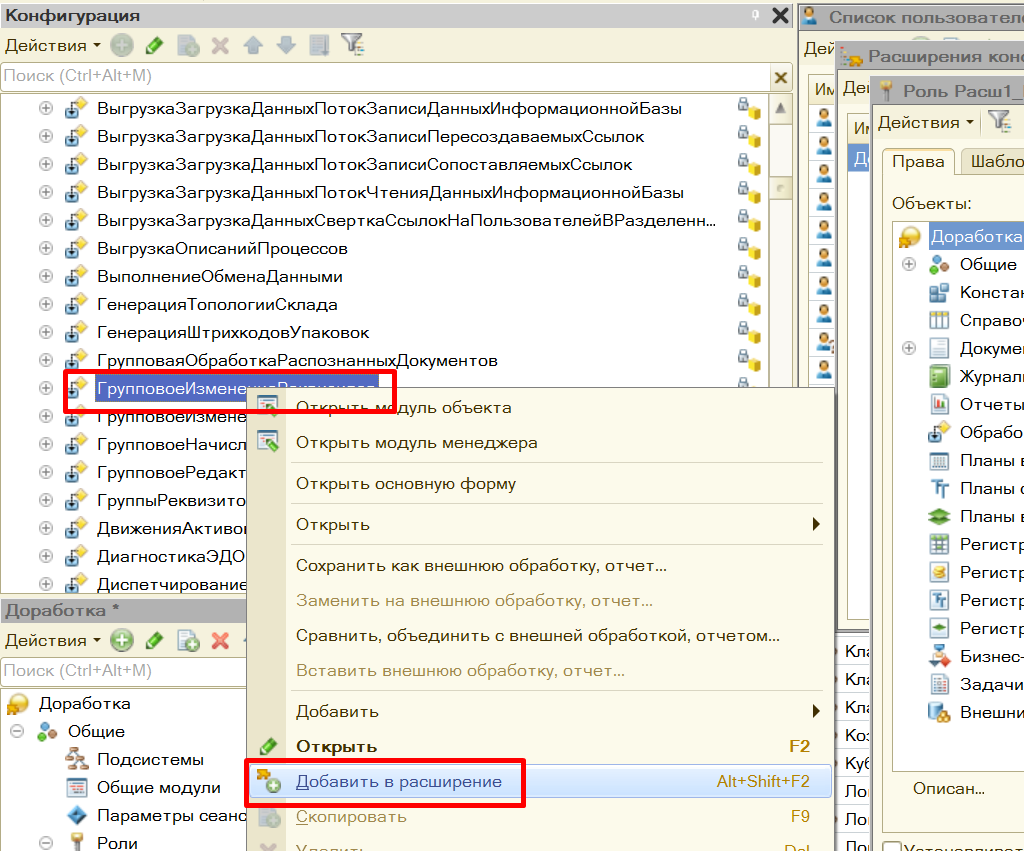Choose 'Добавить в расширение' in the context menu

539,782
